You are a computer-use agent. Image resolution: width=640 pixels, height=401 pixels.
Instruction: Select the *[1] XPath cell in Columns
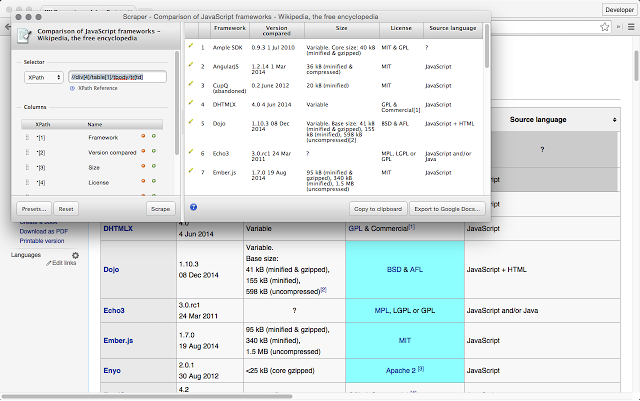41,138
